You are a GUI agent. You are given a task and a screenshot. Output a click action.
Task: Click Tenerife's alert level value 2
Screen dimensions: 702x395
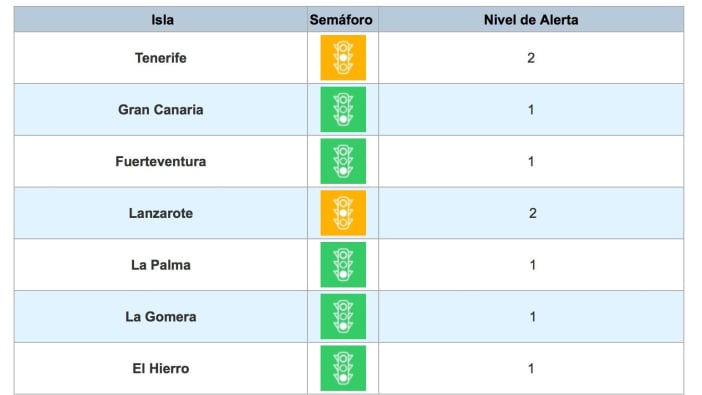click(531, 58)
